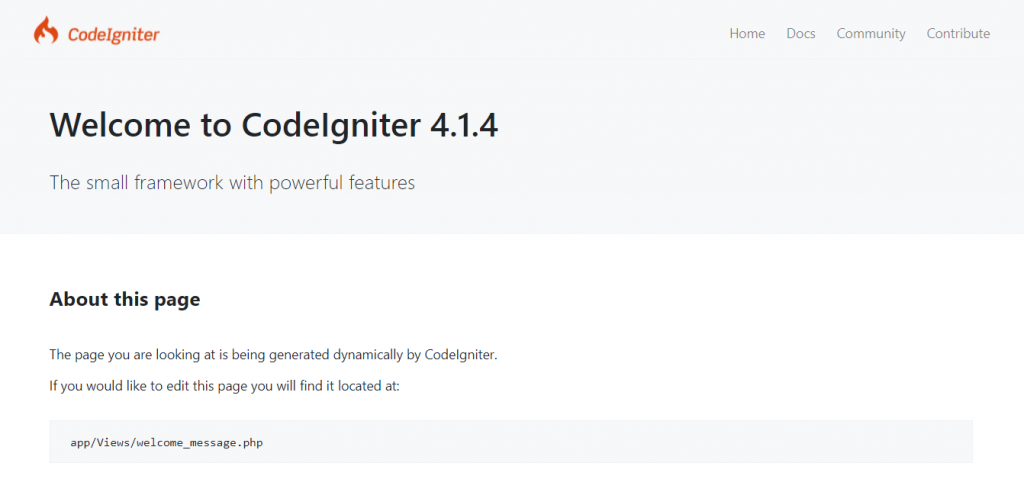
Task: Click the sentence starting If you would like
Action: 224,386
